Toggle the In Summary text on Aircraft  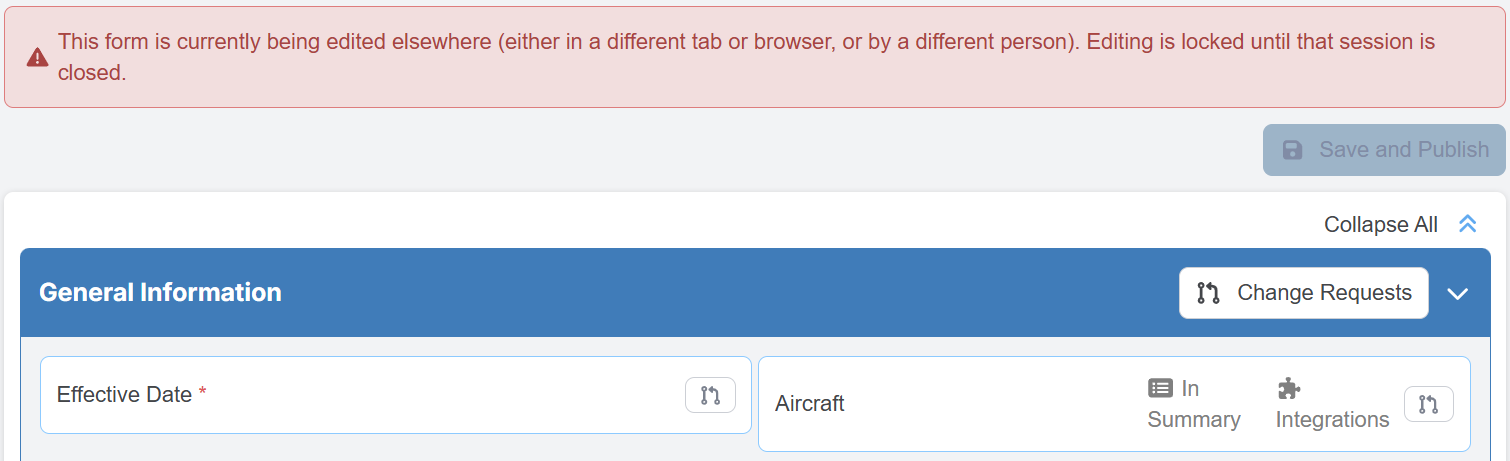[1194, 419]
